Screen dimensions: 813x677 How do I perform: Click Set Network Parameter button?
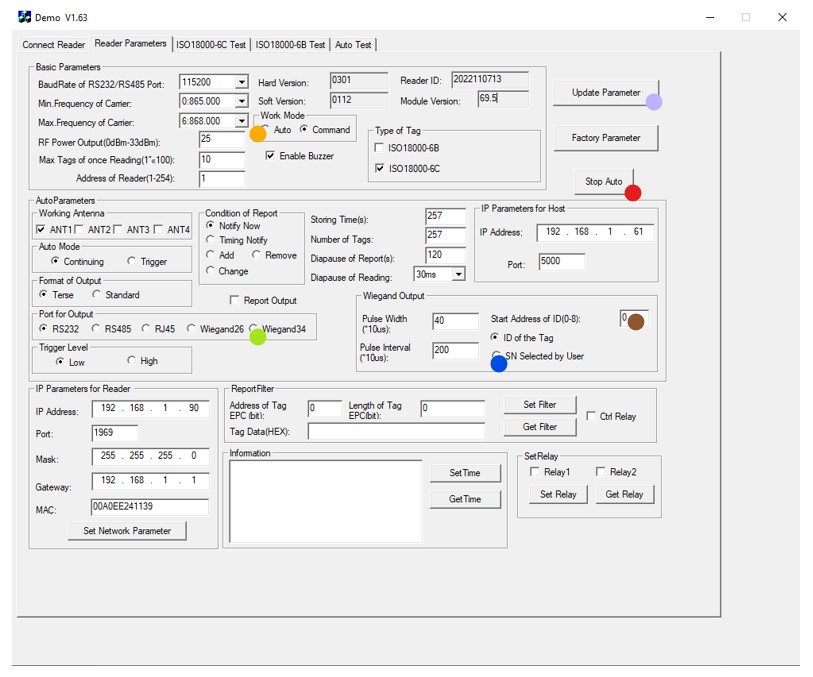click(x=127, y=530)
